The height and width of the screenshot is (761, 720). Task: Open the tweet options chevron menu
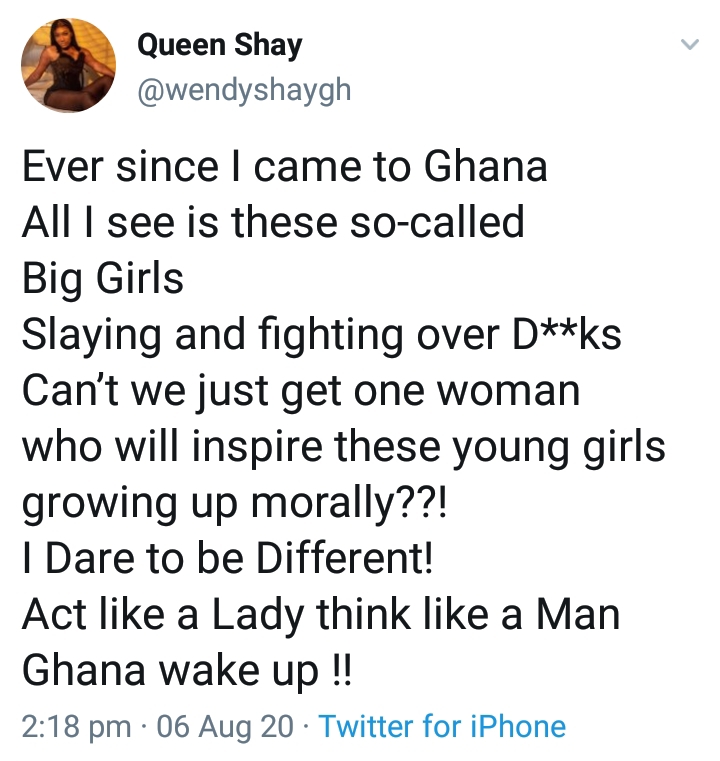689,45
